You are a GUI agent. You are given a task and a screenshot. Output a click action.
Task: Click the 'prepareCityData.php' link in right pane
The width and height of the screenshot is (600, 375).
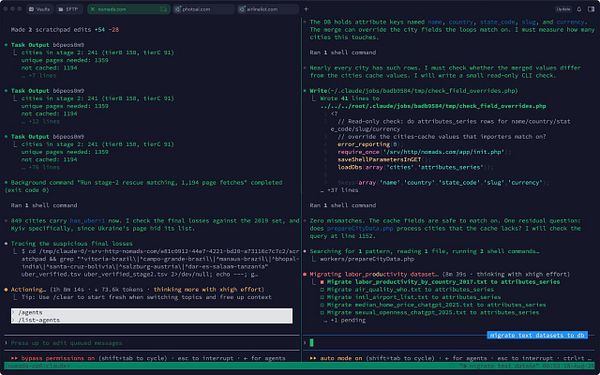(x=360, y=228)
